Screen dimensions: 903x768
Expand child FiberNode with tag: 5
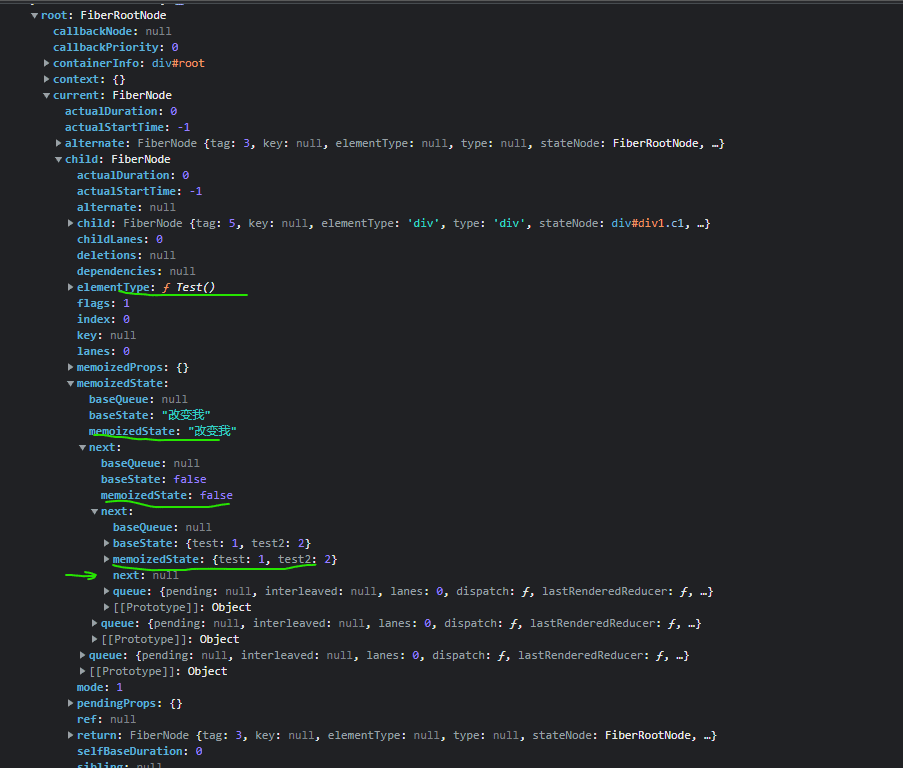click(x=71, y=224)
